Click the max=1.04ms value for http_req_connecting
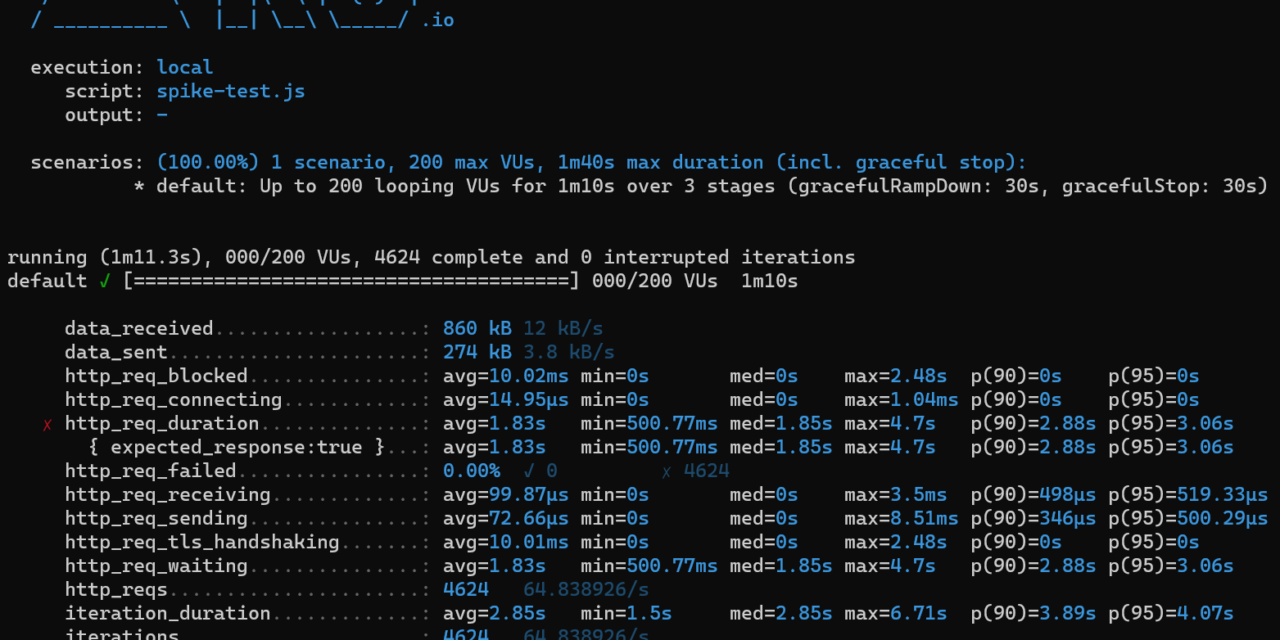Image resolution: width=1280 pixels, height=640 pixels. (901, 400)
